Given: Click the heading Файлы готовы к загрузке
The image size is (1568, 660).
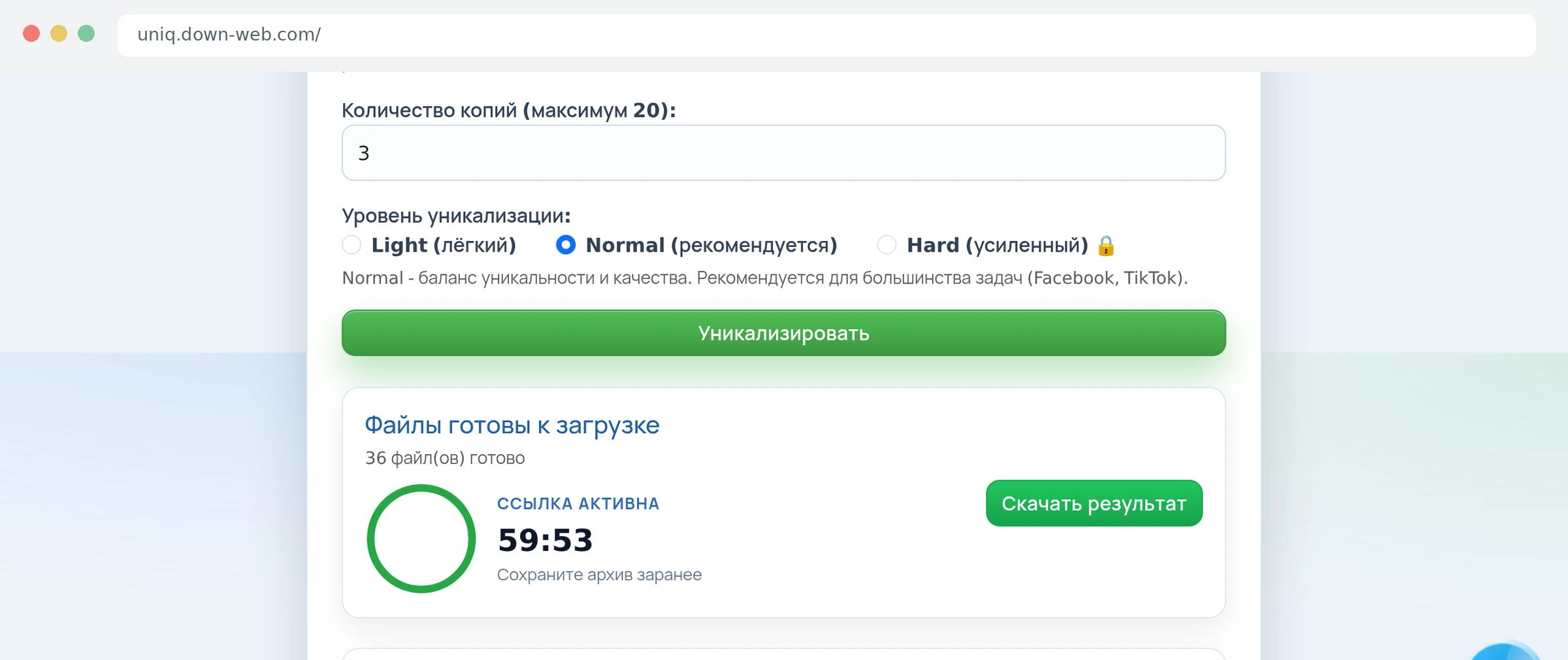Looking at the screenshot, I should pos(512,425).
